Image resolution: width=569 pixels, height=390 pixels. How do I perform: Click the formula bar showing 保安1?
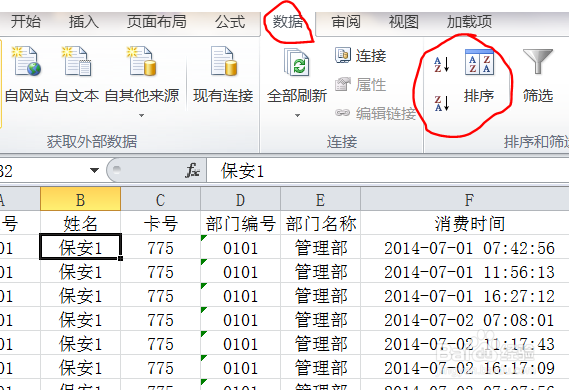[x=388, y=171]
